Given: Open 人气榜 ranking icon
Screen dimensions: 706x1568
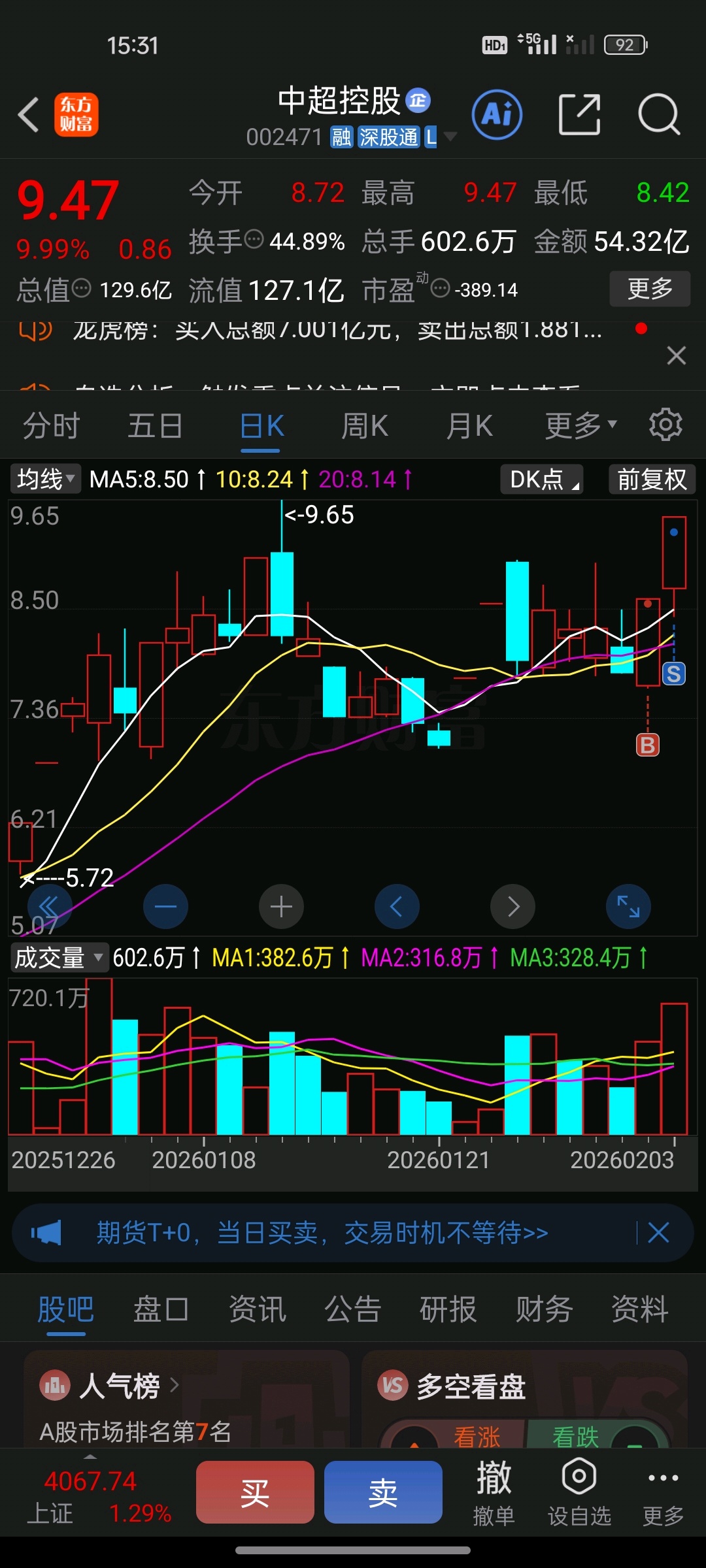Looking at the screenshot, I should 55,1384.
